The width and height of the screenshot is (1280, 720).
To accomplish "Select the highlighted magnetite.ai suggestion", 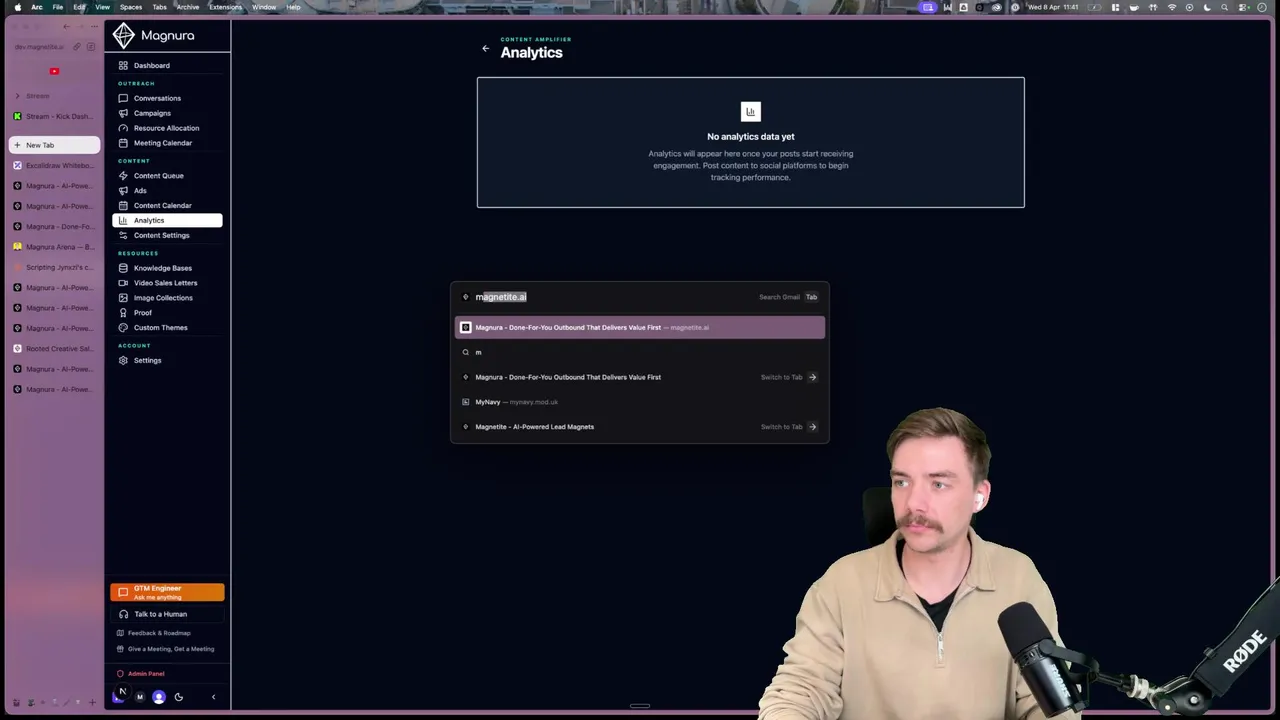I will click(640, 327).
